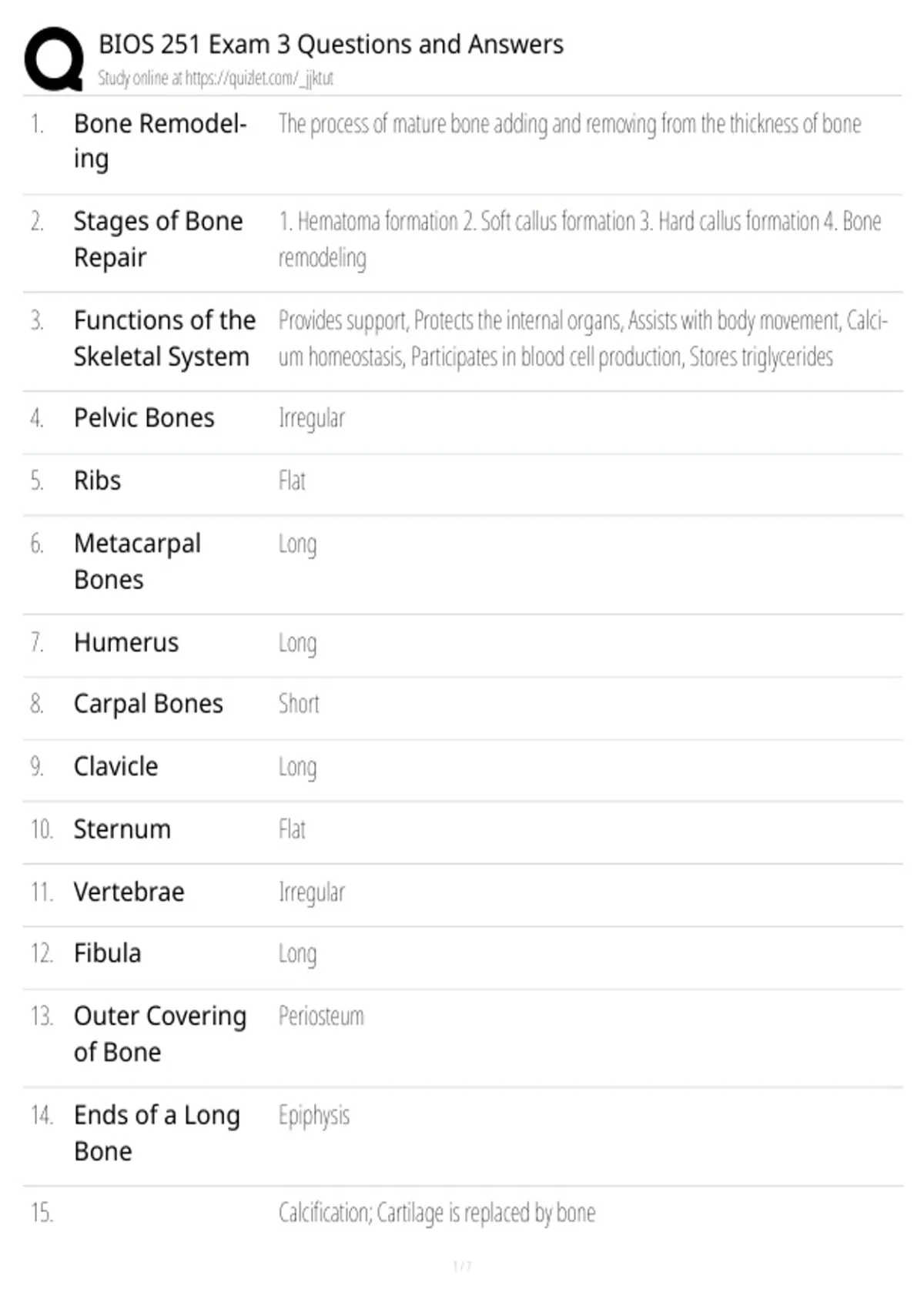Select the Humerus term
Viewport: 924px width, 1309px height.
pyautogui.click(x=126, y=642)
